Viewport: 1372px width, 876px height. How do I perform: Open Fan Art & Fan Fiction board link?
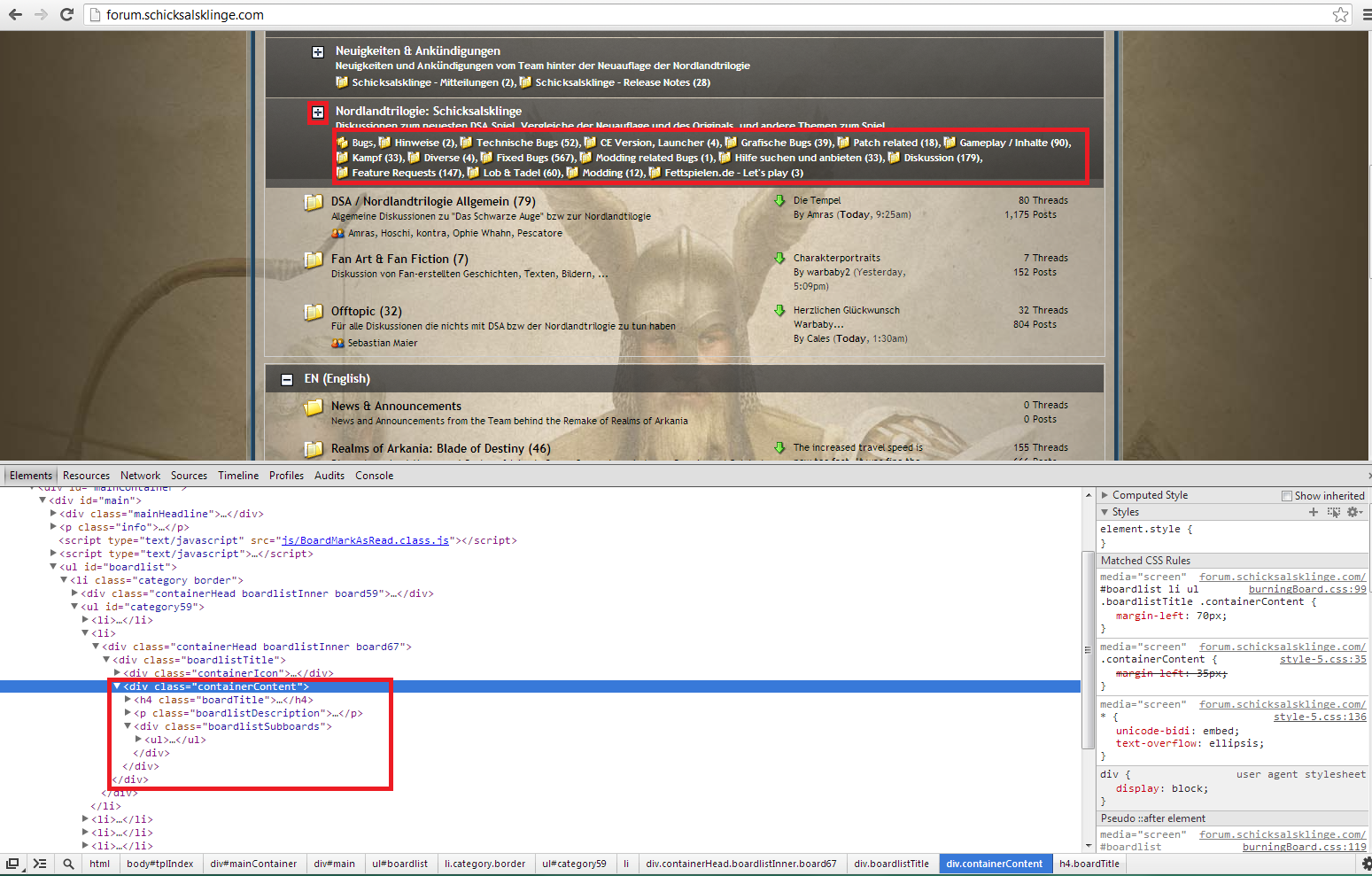click(x=399, y=259)
